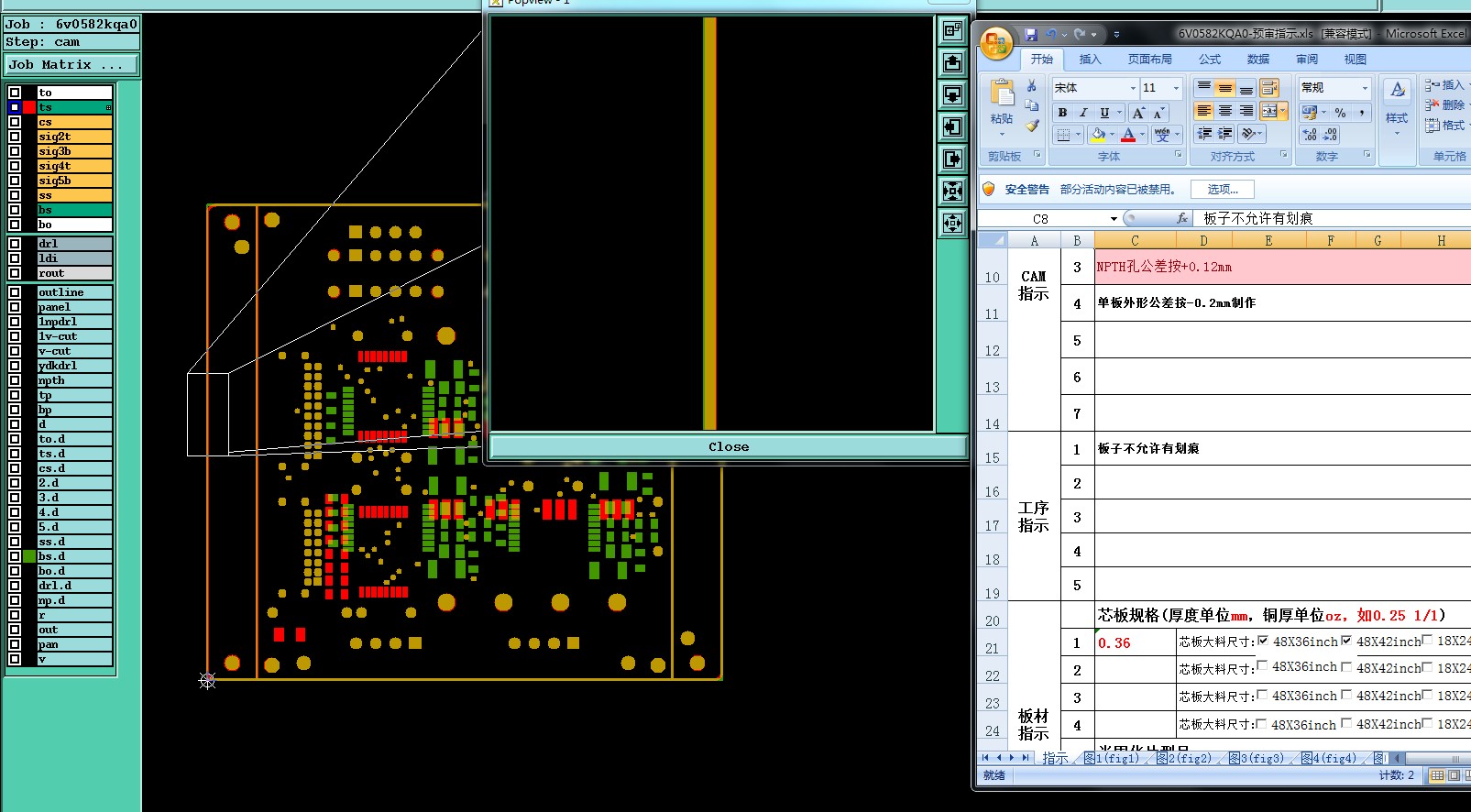Toggle italic formatting in Excel
The width and height of the screenshot is (1471, 812).
(x=1083, y=113)
